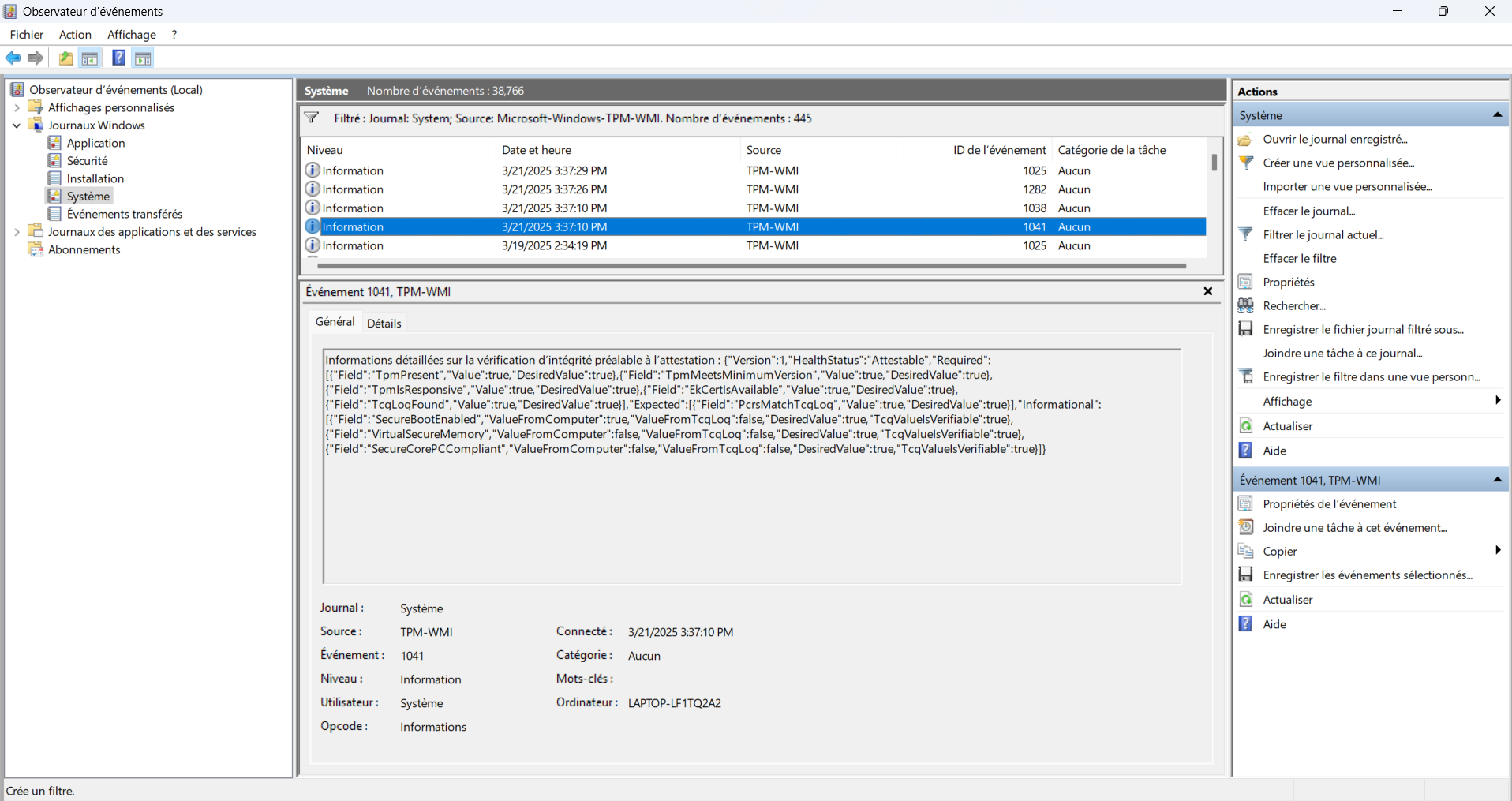The height and width of the screenshot is (801, 1512).
Task: Expand Affichages personnalisés tree node
Action: coord(17,108)
